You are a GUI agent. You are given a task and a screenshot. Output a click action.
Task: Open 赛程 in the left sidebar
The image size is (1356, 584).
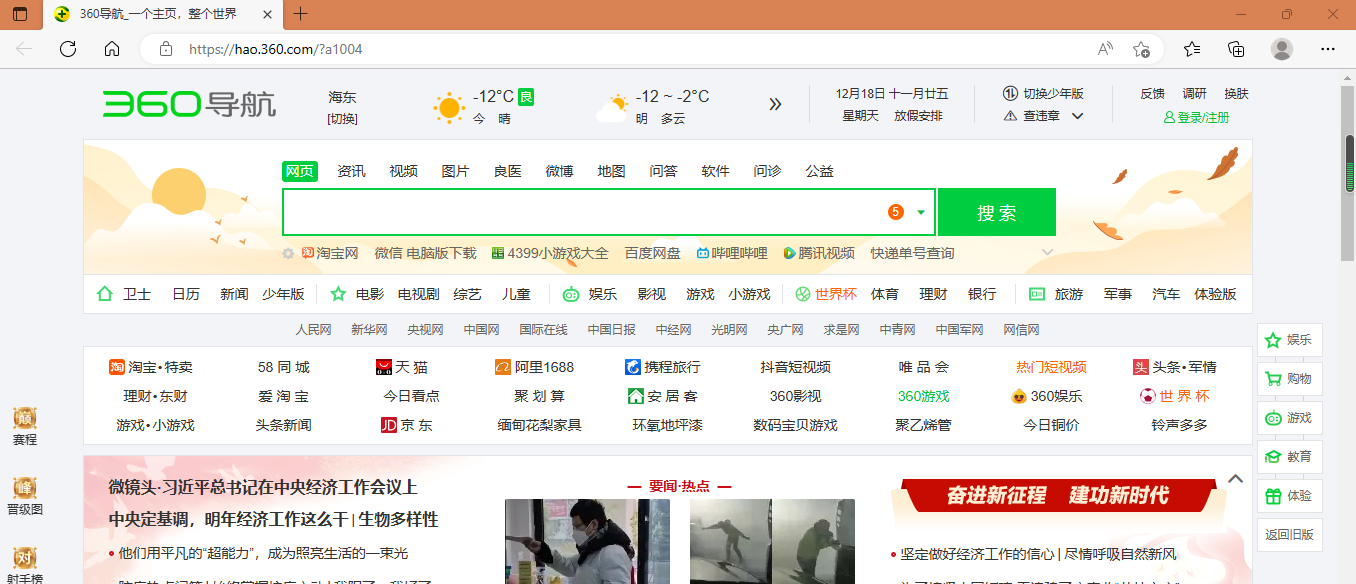25,426
